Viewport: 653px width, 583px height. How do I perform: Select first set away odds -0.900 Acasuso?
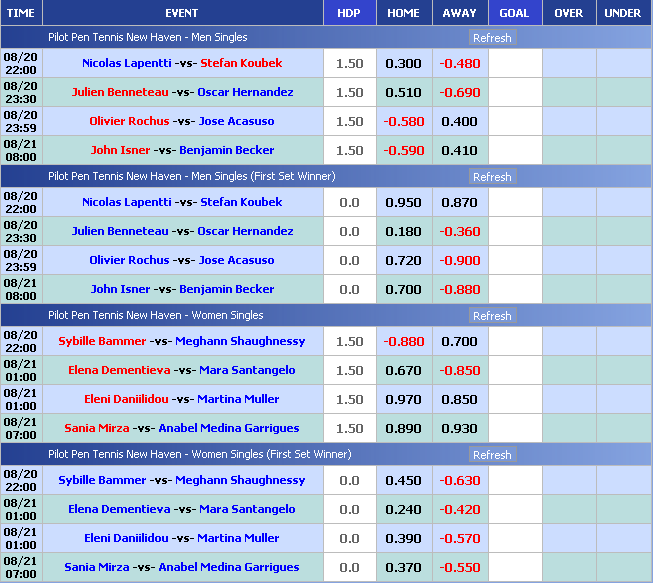[x=460, y=260]
